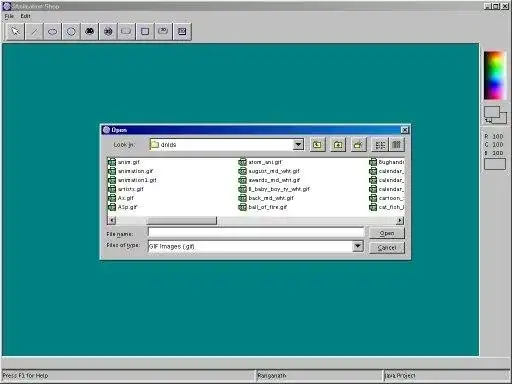Click the file list left scroll arrow

(x=112, y=220)
